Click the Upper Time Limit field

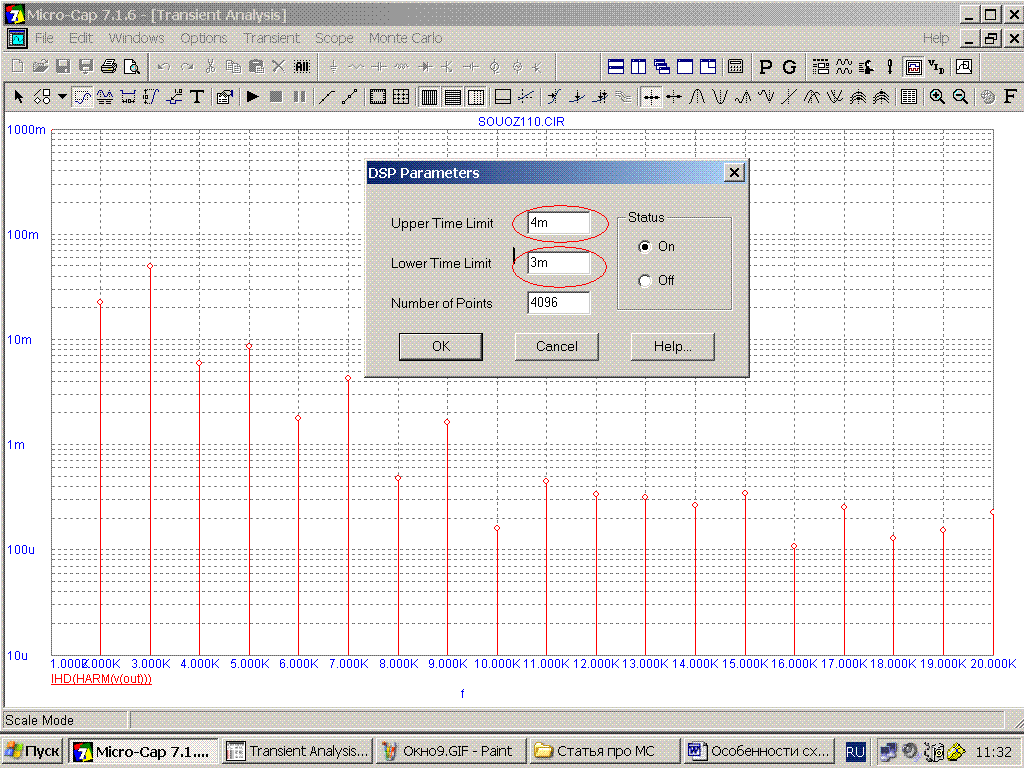point(559,224)
